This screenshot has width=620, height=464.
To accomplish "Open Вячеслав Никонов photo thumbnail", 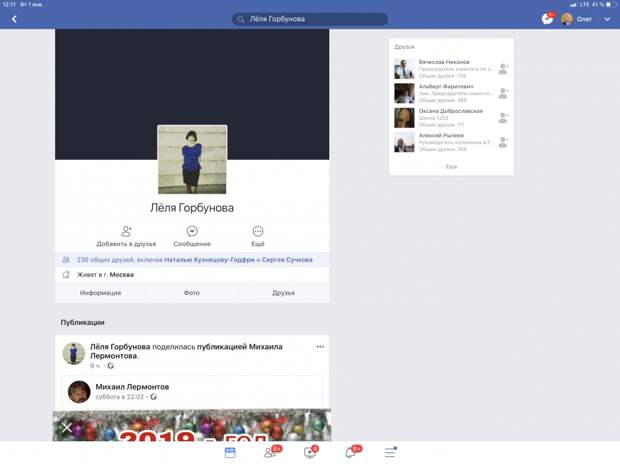I will coord(404,69).
